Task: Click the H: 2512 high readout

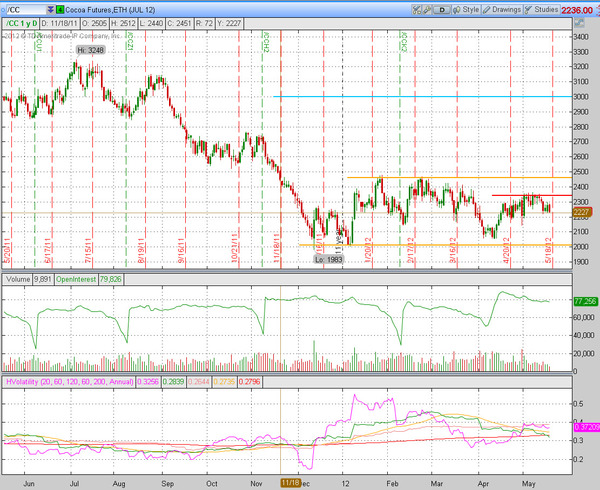Action: coord(123,24)
